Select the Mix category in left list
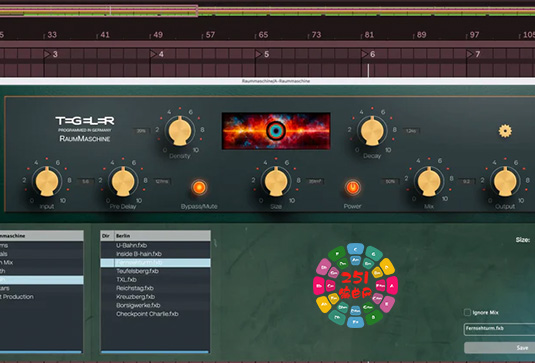The image size is (535, 363). [42, 262]
